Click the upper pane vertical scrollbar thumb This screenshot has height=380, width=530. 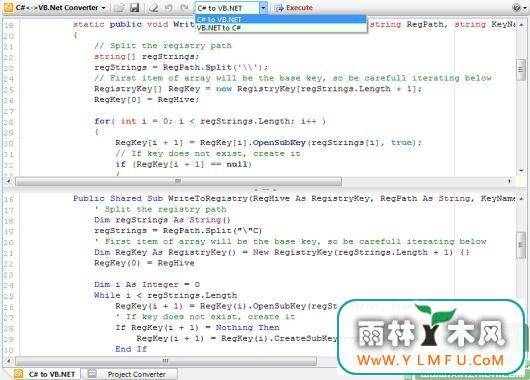(x=521, y=70)
